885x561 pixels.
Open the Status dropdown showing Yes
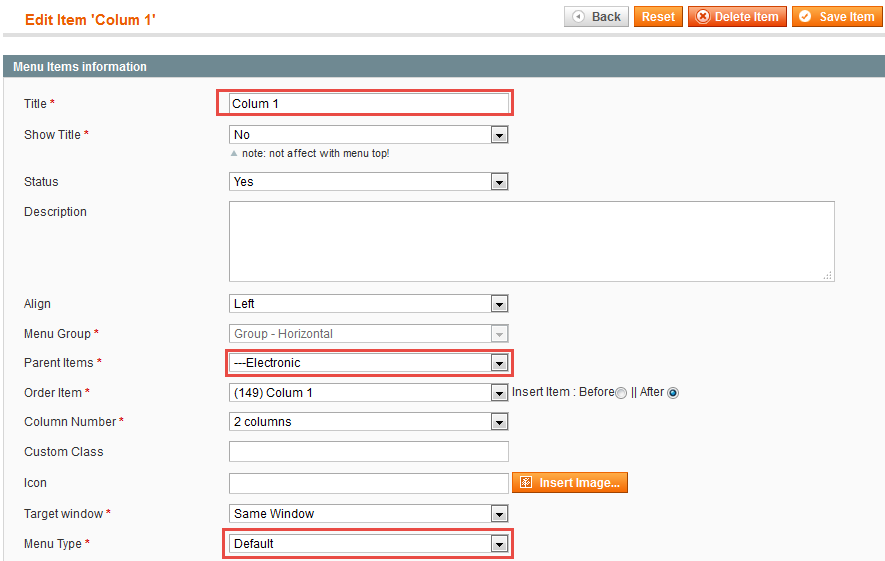pos(369,182)
